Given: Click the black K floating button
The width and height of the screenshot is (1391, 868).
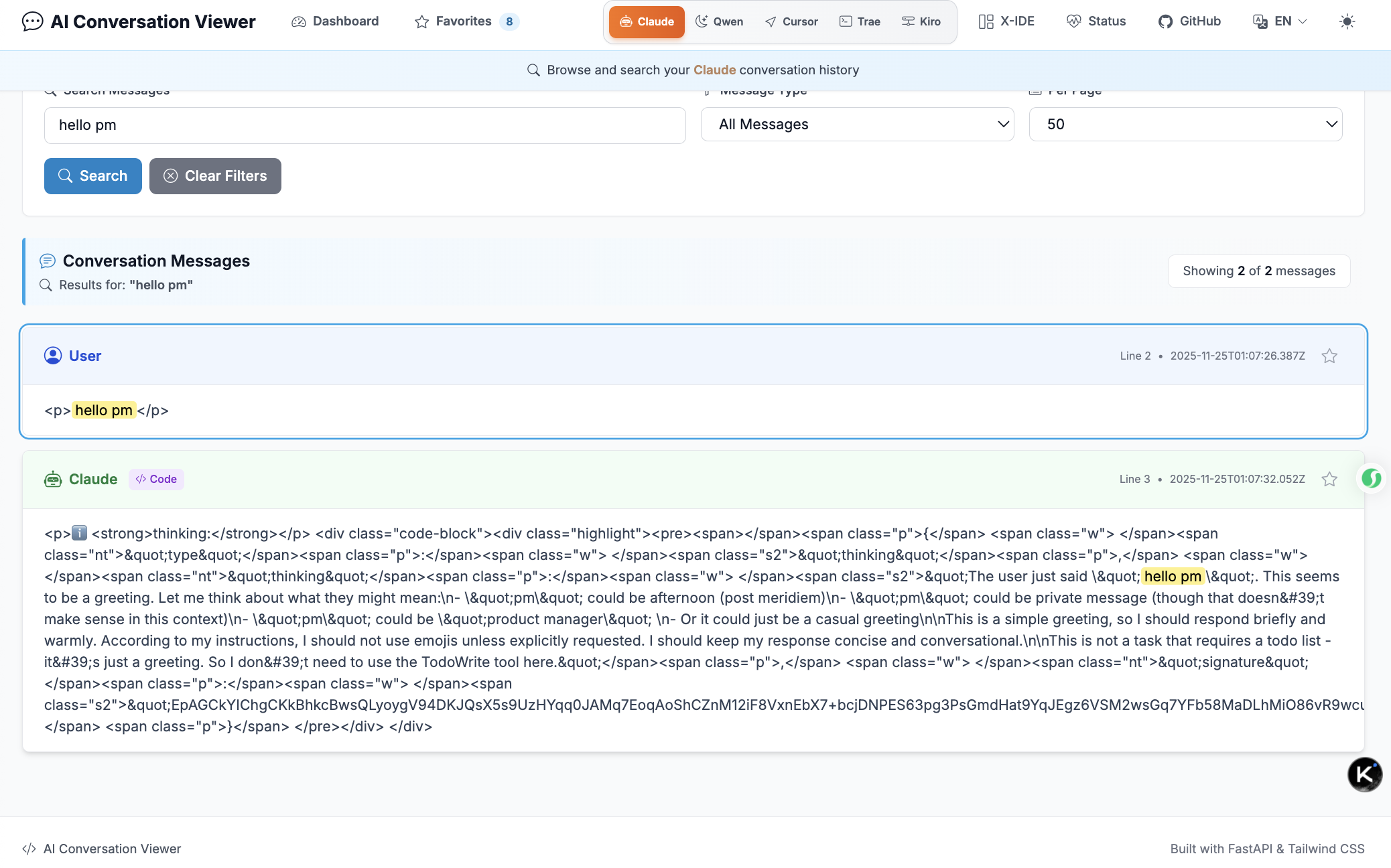Looking at the screenshot, I should click(1365, 774).
